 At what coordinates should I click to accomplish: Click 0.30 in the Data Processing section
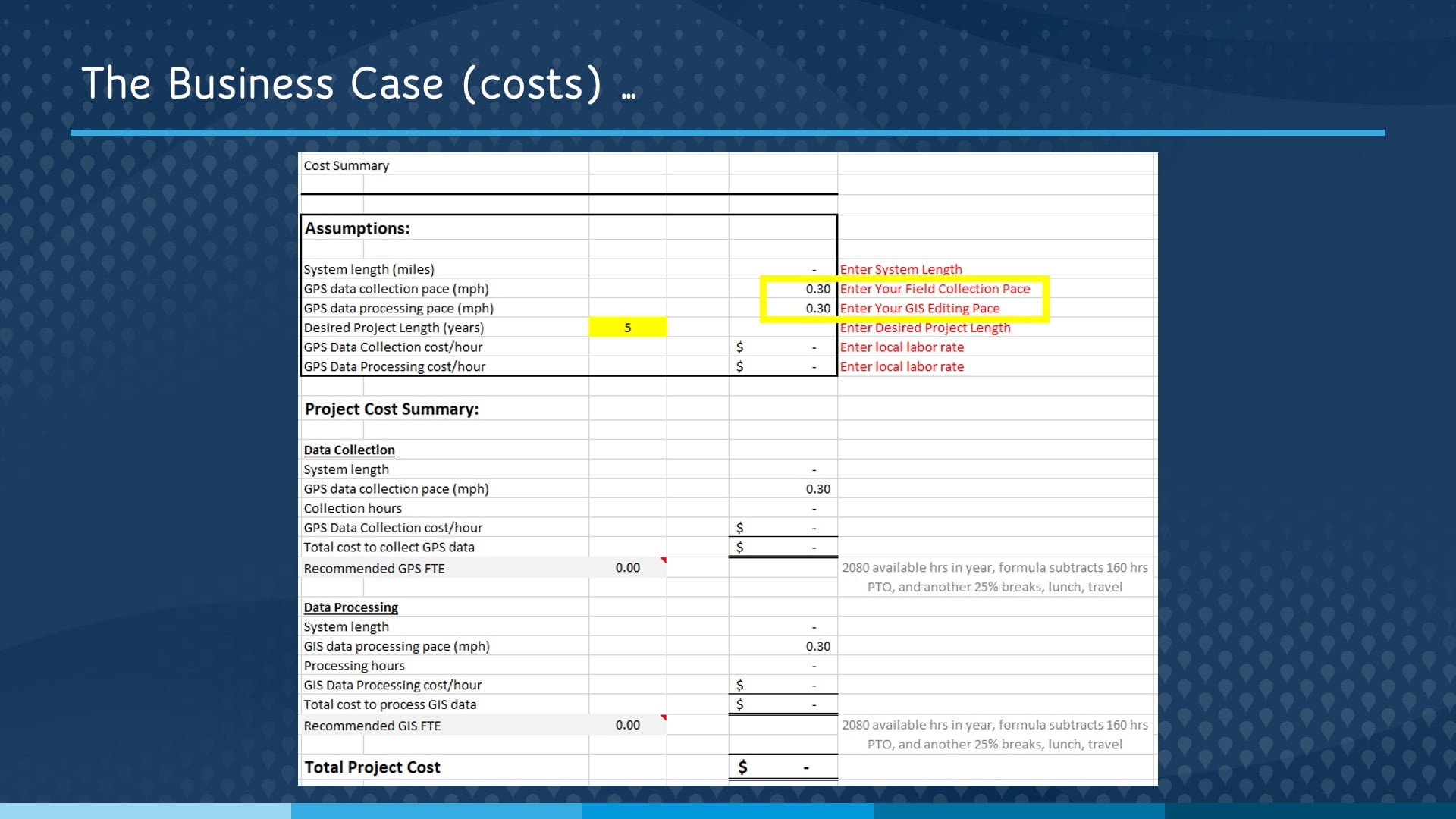point(818,646)
